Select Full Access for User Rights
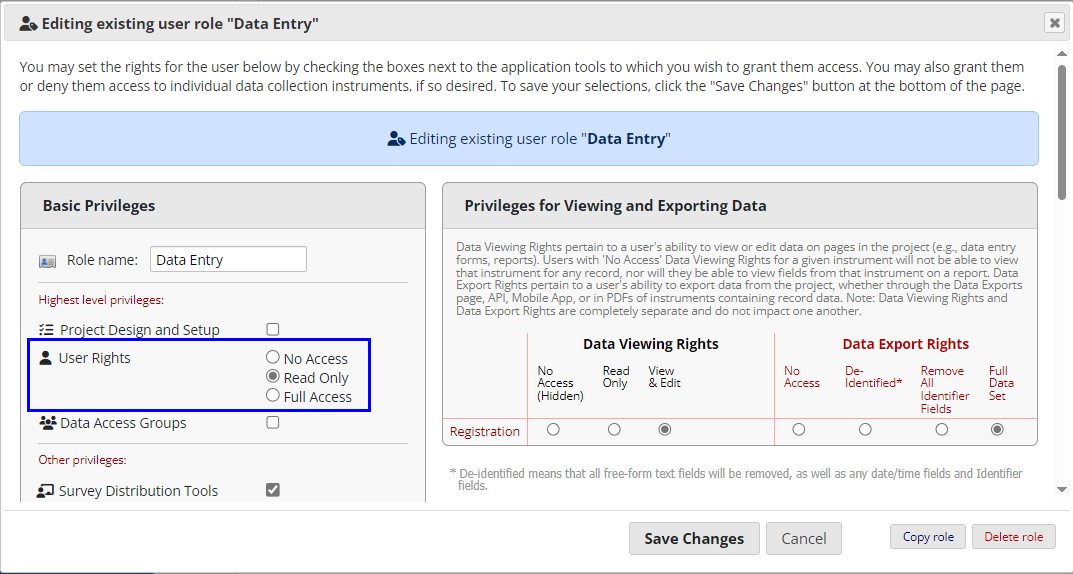Screen dimensions: 1073x574 click(273, 396)
